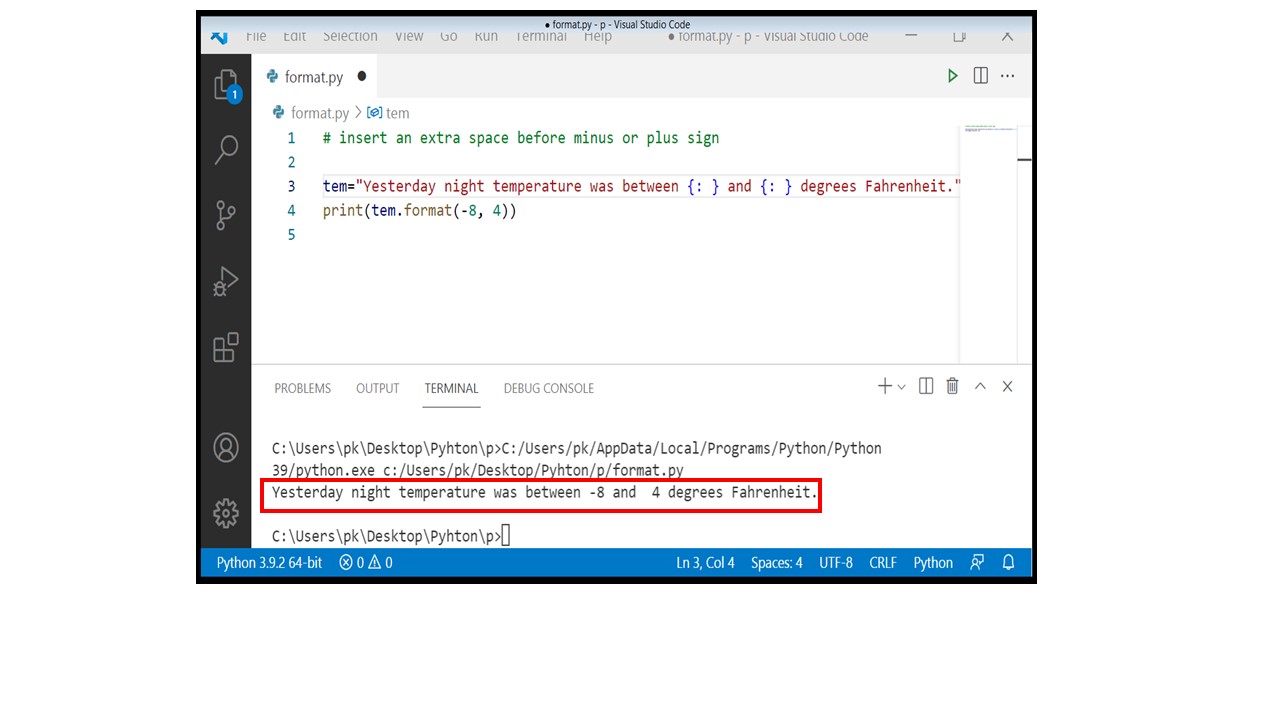Open the Terminal menu
The image size is (1280, 720).
pos(541,36)
